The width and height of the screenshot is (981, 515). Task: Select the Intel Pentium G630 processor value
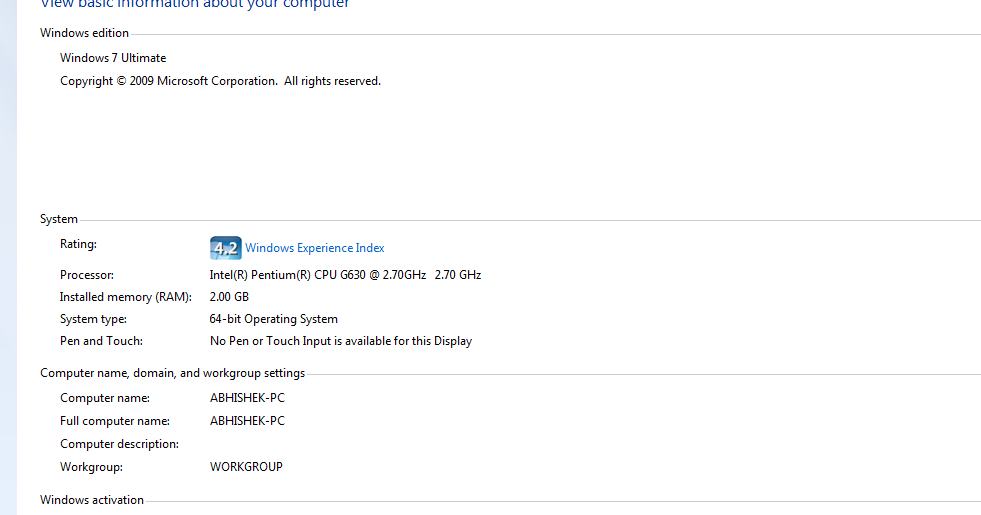[x=345, y=275]
